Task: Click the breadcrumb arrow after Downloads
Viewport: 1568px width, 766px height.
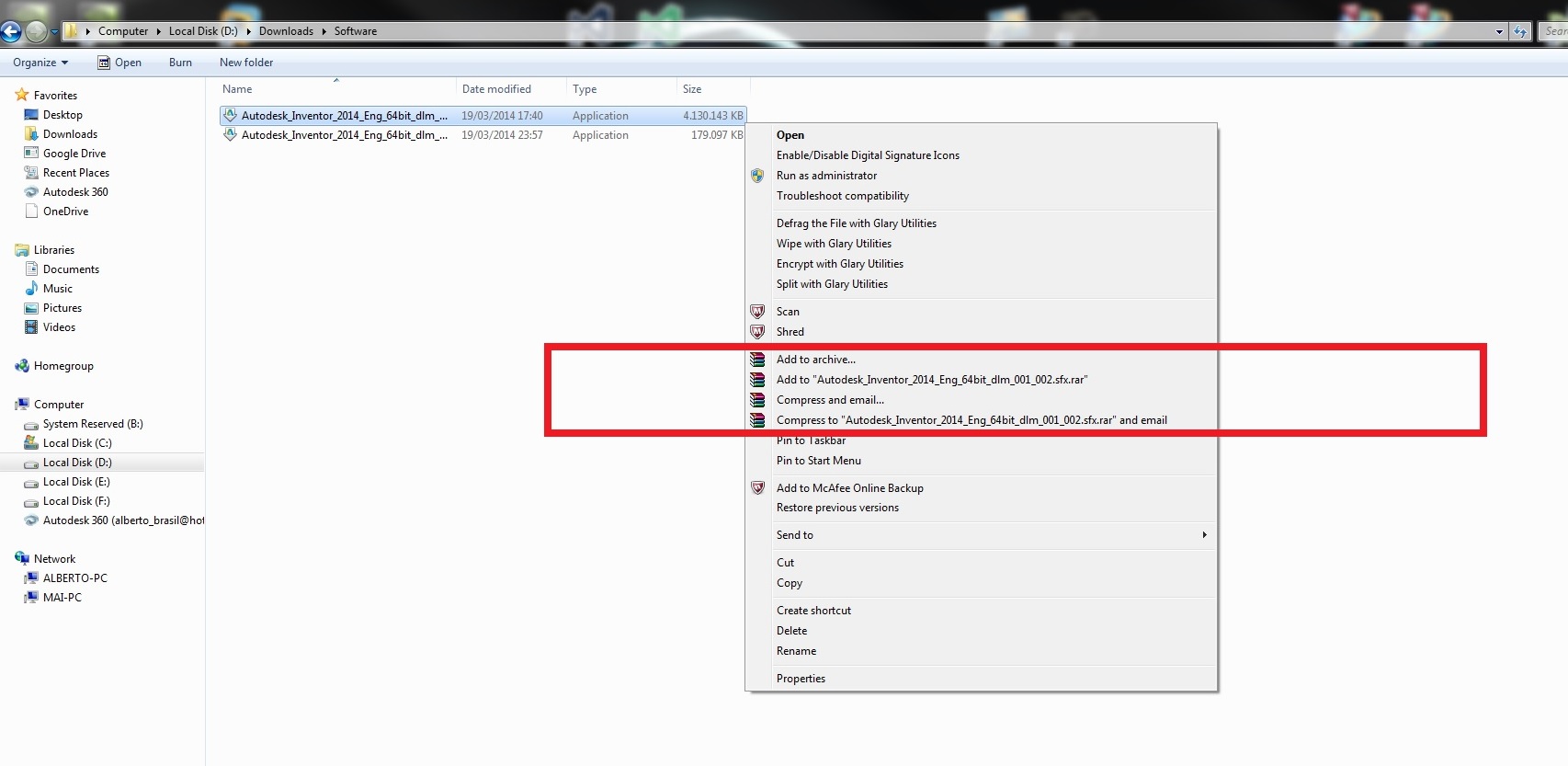Action: tap(324, 31)
